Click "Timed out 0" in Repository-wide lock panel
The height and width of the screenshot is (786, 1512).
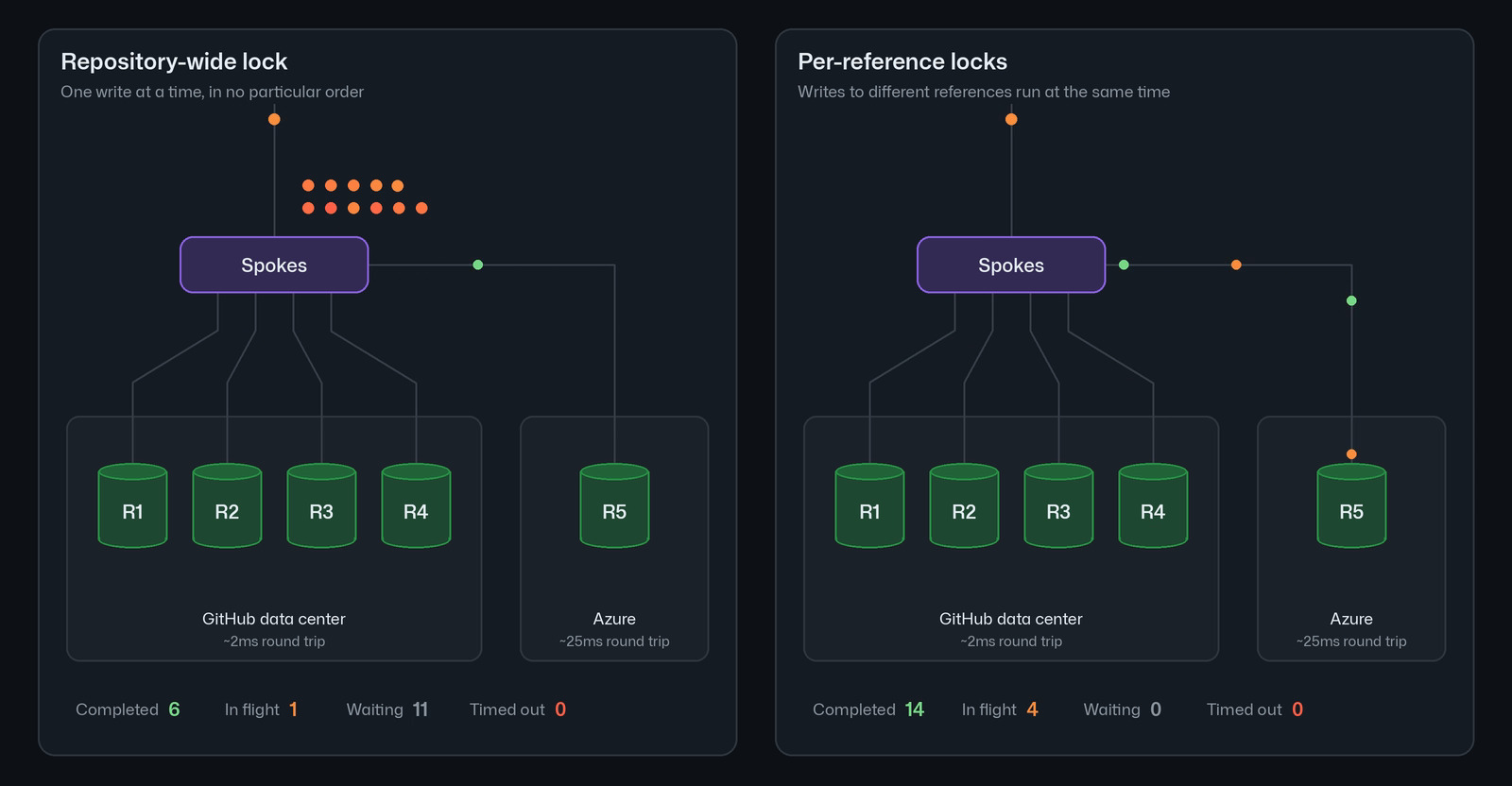coord(518,709)
